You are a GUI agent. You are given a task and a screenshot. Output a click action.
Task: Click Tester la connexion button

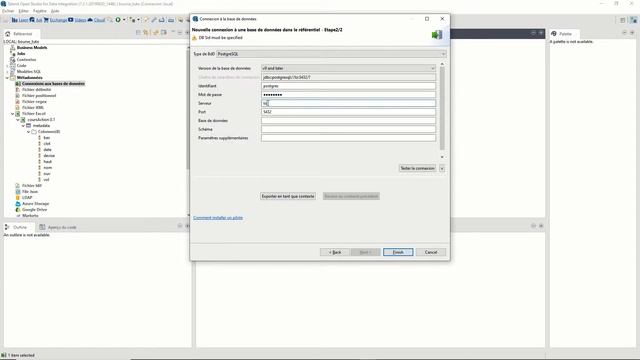[417, 168]
